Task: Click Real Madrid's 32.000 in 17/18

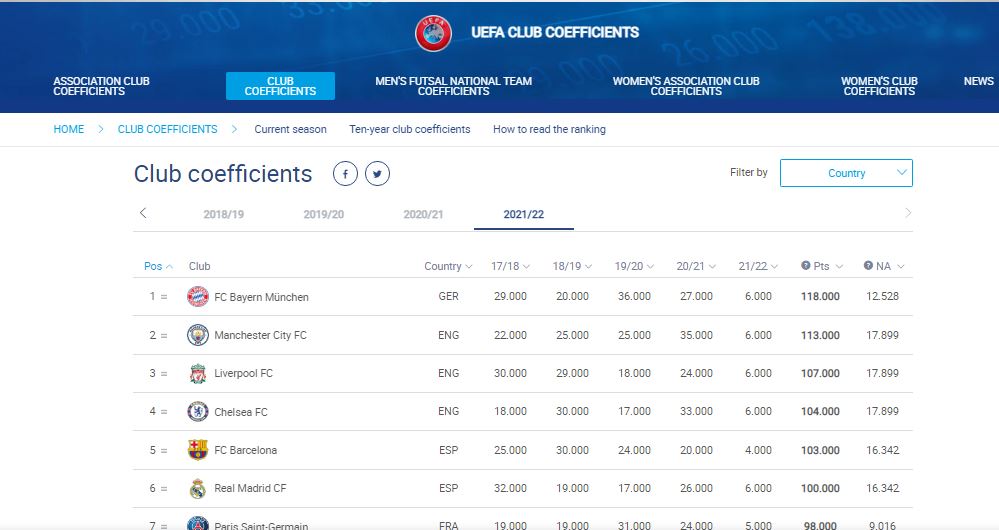Action: (510, 488)
